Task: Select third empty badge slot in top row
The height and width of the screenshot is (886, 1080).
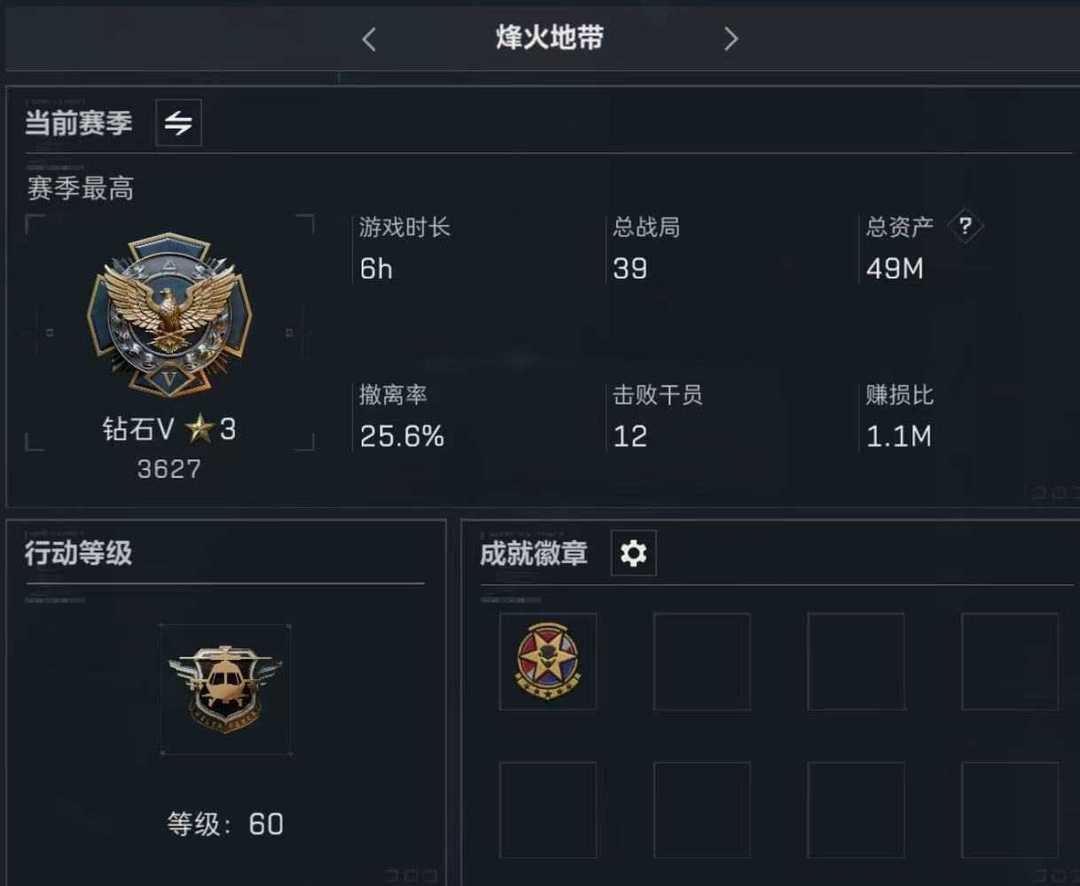Action: (x=856, y=661)
